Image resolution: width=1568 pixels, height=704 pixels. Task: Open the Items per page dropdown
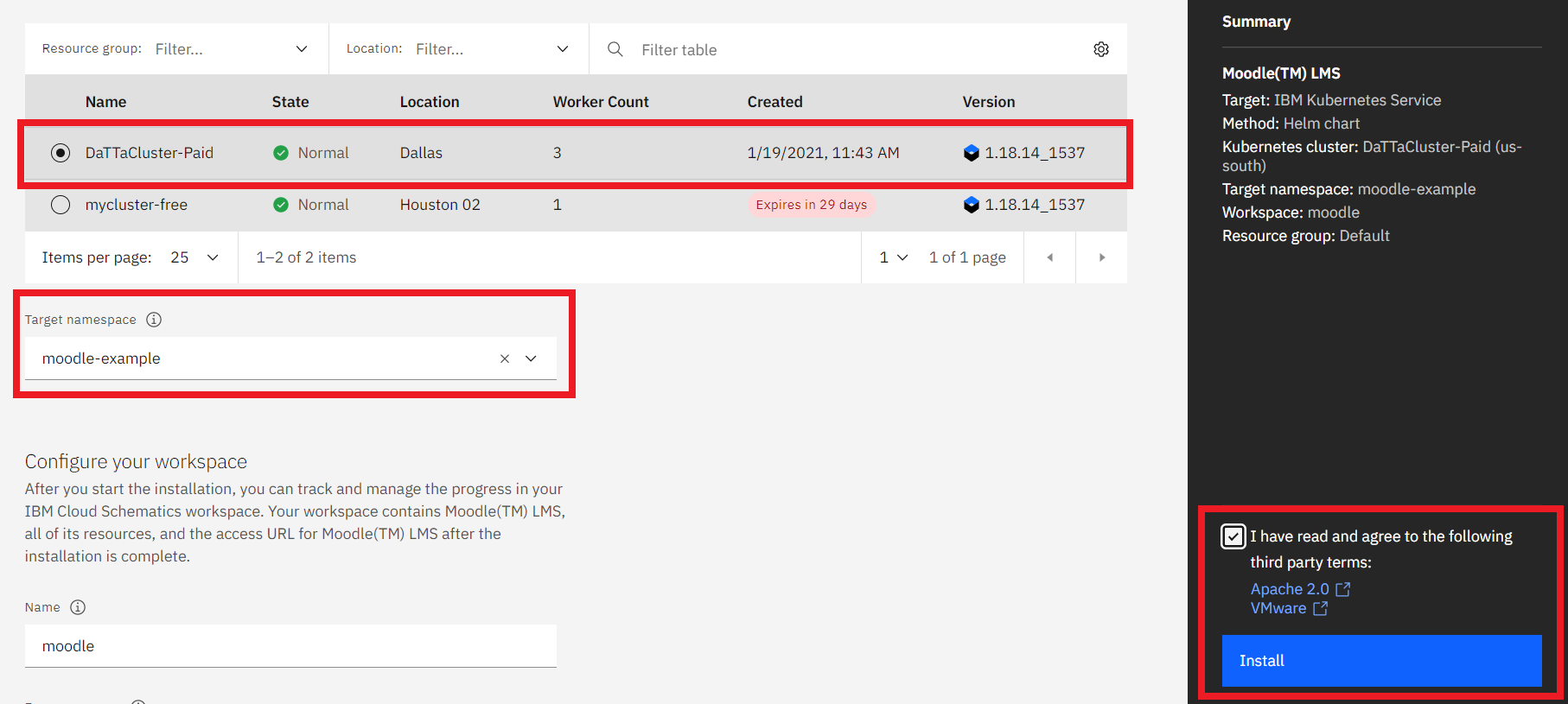[x=194, y=257]
